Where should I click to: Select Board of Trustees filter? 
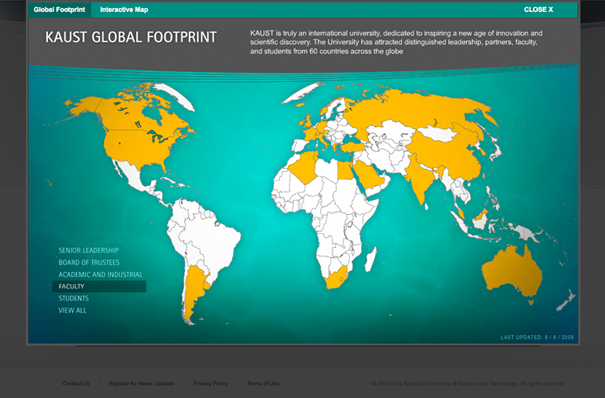pyautogui.click(x=89, y=262)
